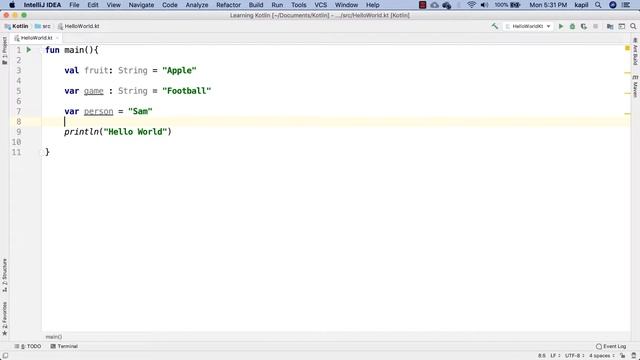Click the yellow inspection indicator in editor corner

627,48
